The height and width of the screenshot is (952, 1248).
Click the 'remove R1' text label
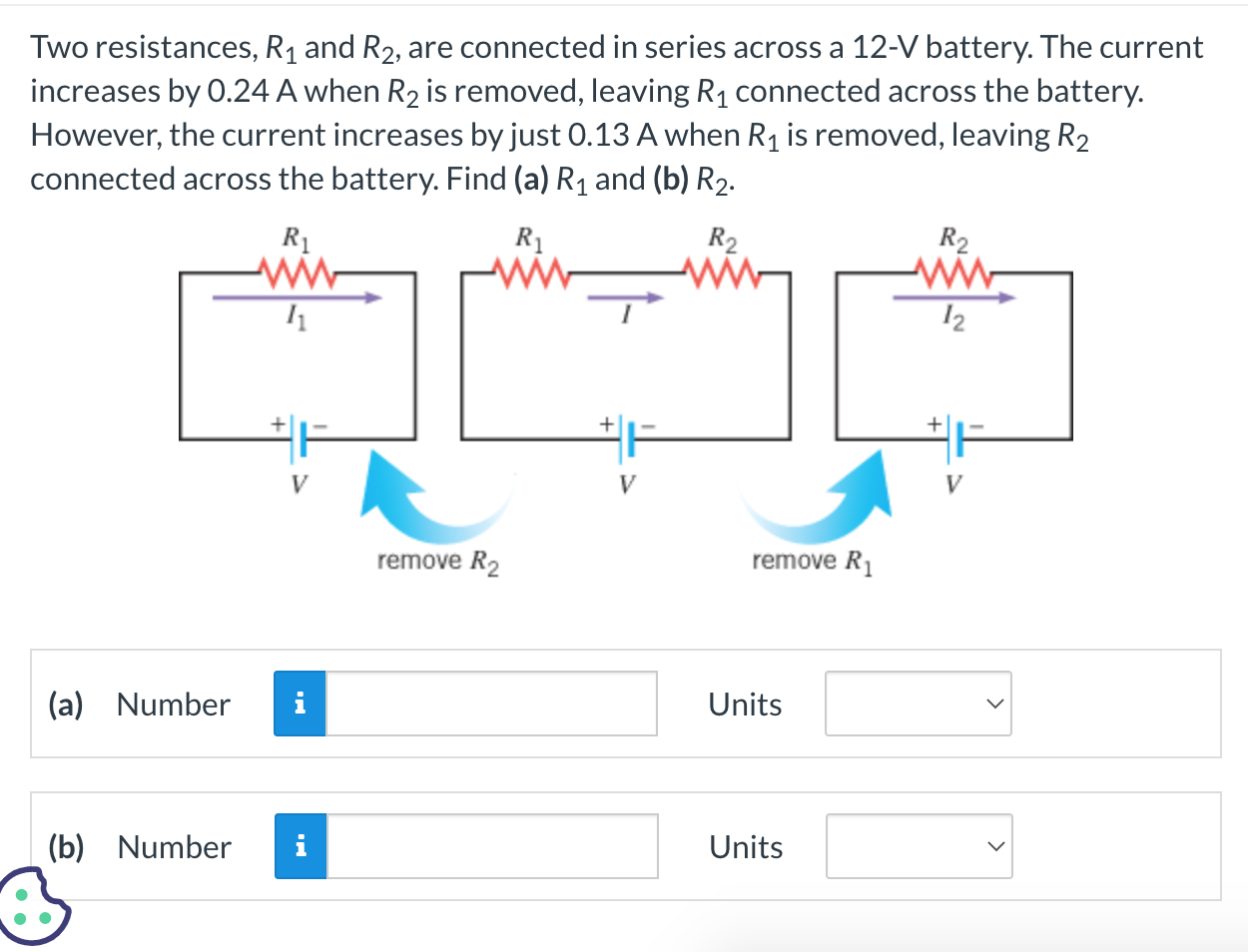pyautogui.click(x=811, y=561)
